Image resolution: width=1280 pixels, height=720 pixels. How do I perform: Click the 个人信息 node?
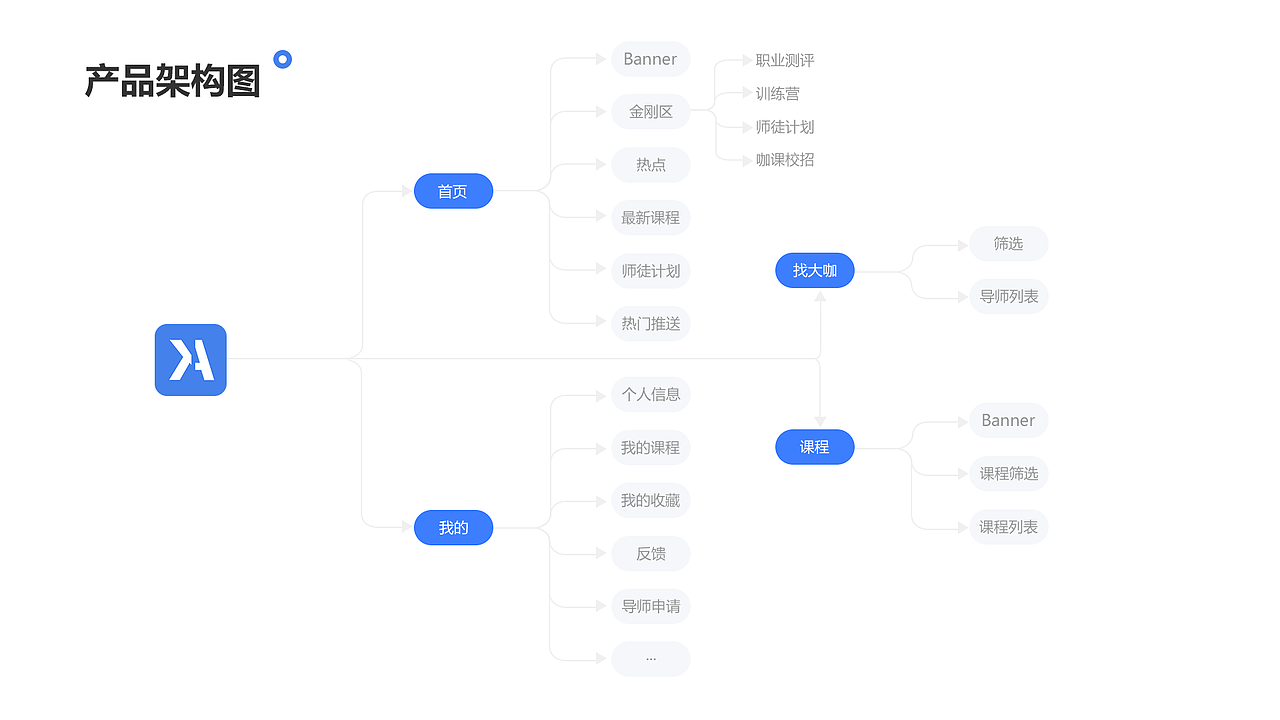(651, 395)
